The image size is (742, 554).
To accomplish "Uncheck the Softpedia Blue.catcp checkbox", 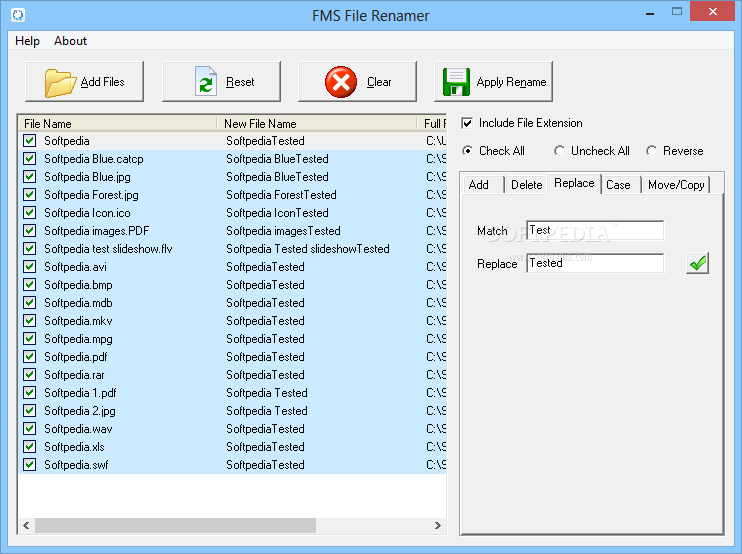I will (29, 158).
